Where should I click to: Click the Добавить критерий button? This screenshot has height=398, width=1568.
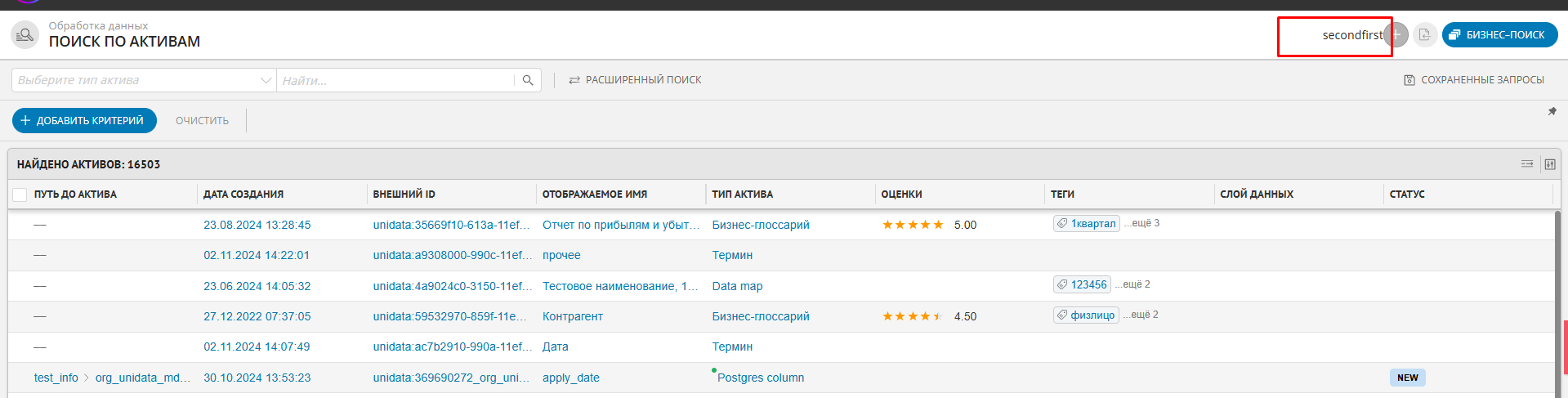pos(84,120)
